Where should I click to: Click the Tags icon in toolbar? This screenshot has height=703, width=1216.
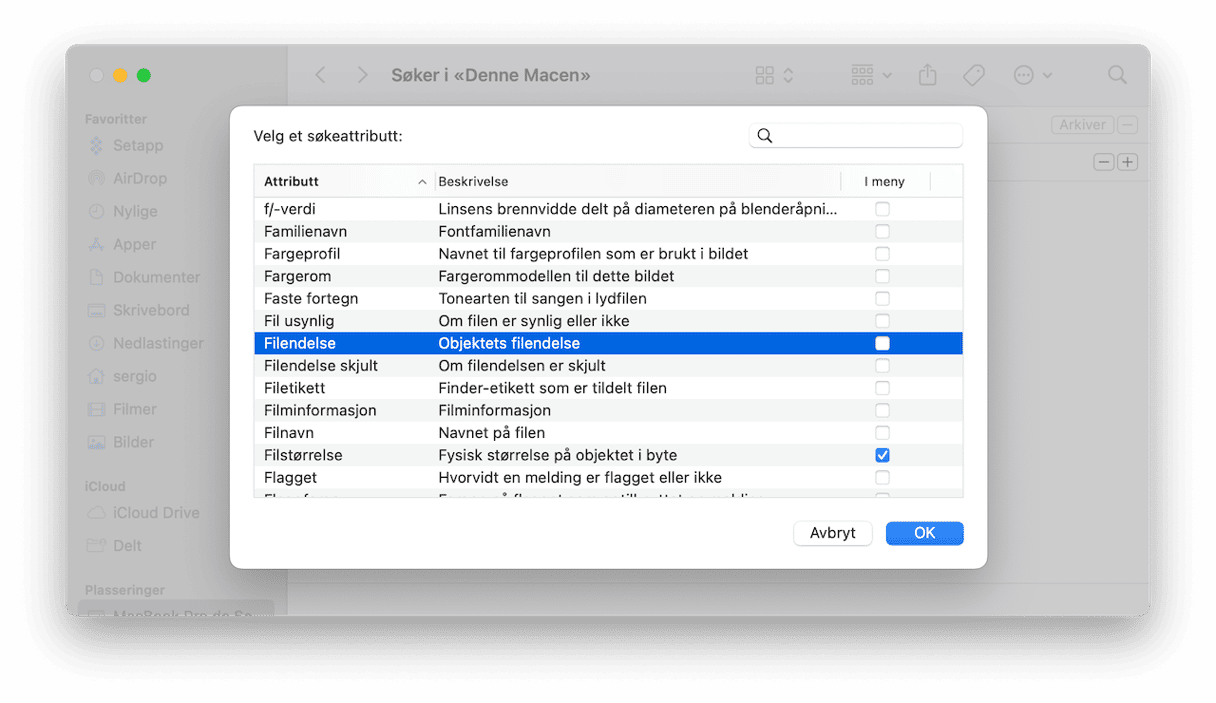click(x=973, y=75)
